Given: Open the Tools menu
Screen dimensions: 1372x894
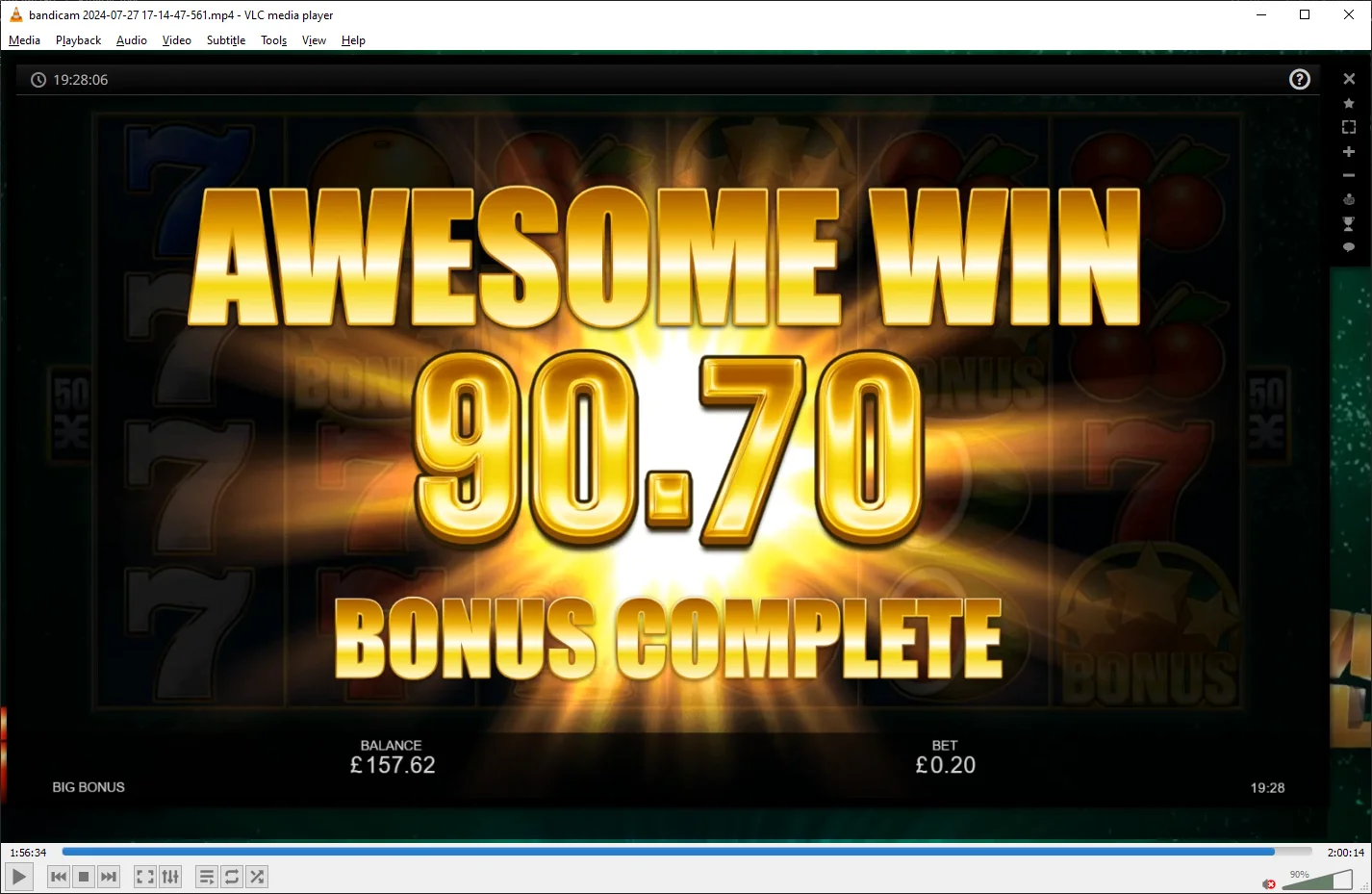Looking at the screenshot, I should (x=274, y=40).
